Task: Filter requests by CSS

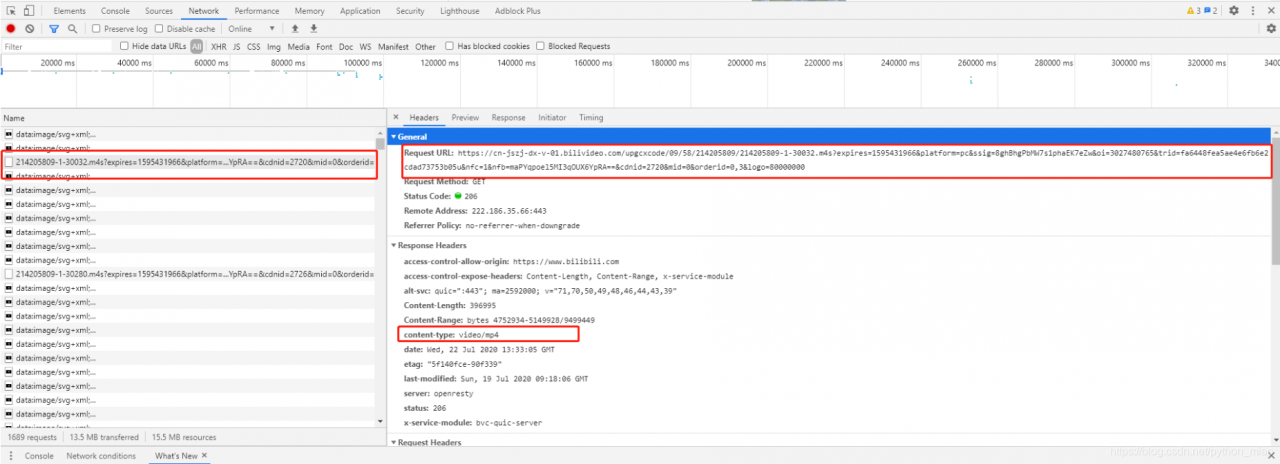Action: pos(254,46)
